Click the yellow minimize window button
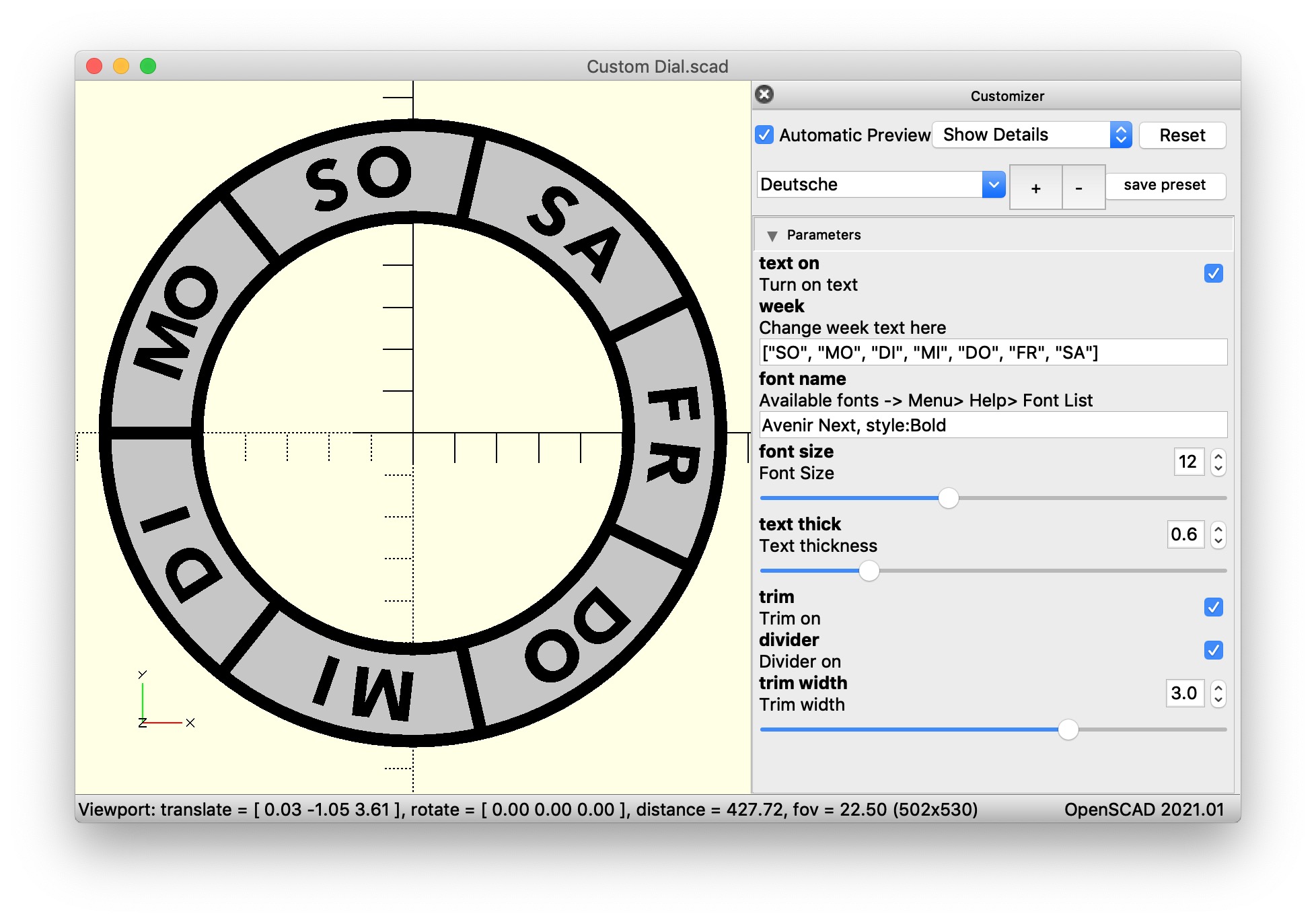Image resolution: width=1316 pixels, height=922 pixels. [121, 66]
